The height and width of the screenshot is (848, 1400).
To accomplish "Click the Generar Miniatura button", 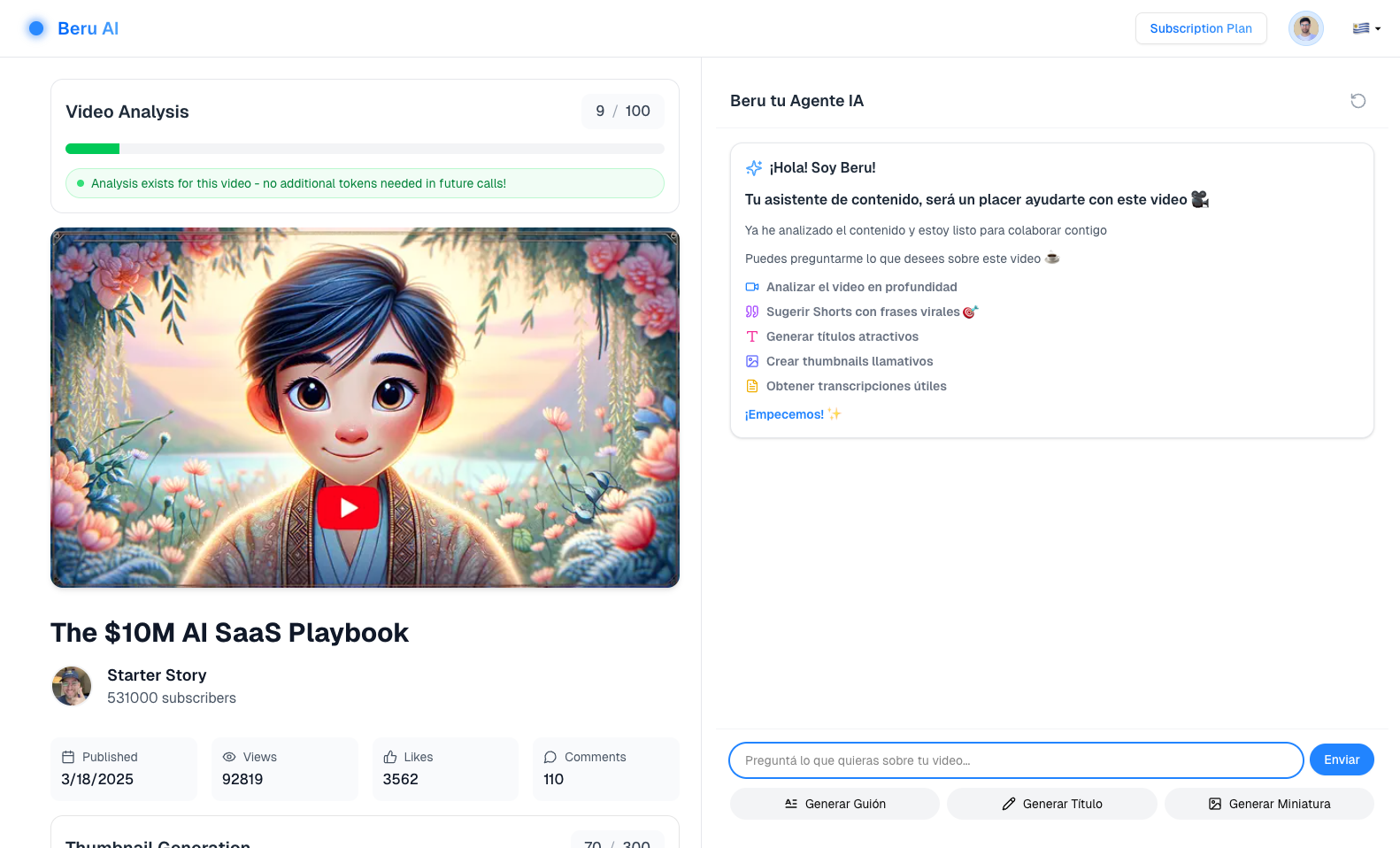I will pyautogui.click(x=1269, y=804).
